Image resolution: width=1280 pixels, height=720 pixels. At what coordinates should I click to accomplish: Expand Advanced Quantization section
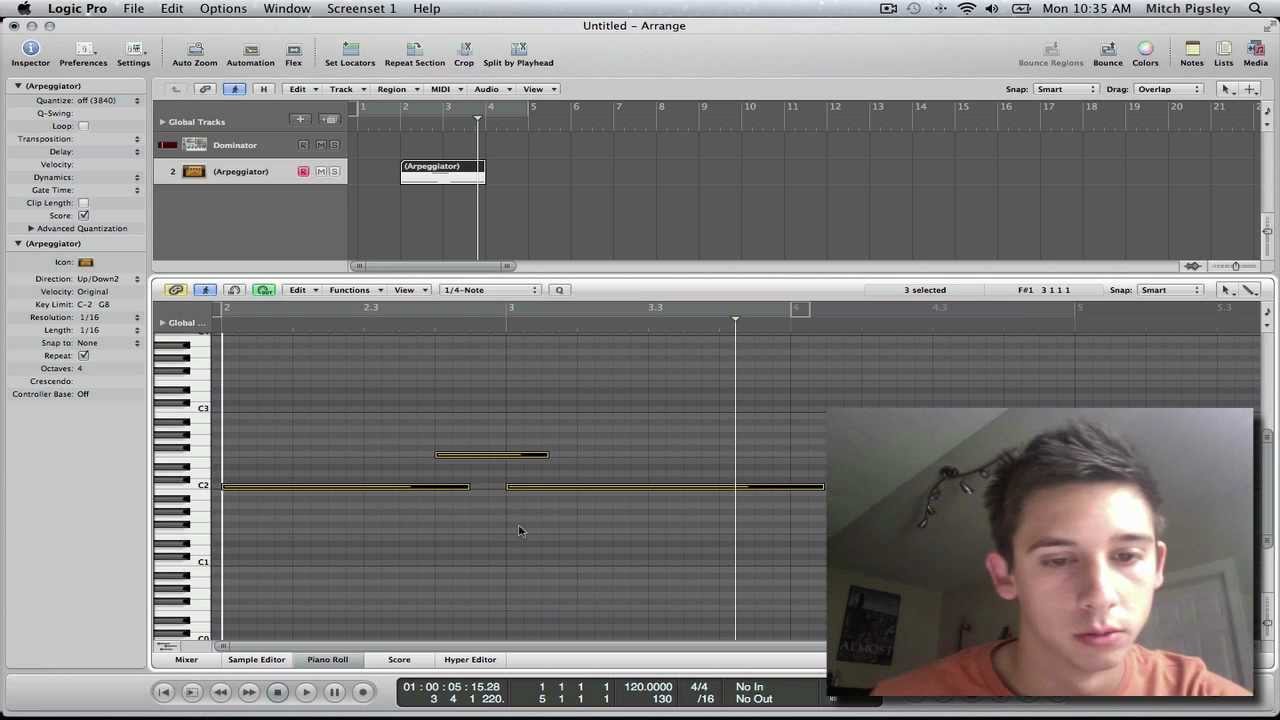(x=30, y=228)
